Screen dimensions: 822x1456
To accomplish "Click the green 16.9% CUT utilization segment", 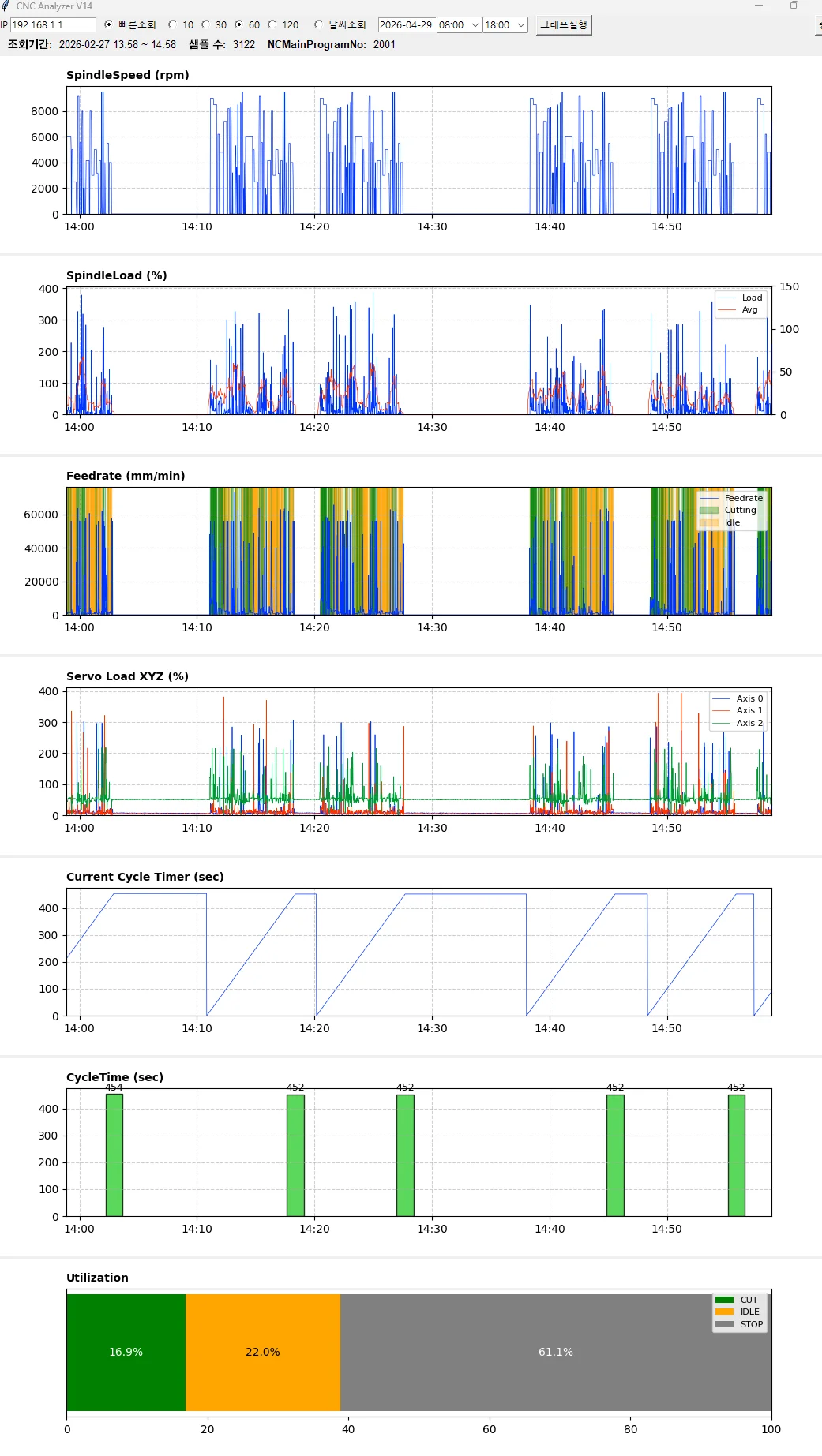I will coord(126,1352).
